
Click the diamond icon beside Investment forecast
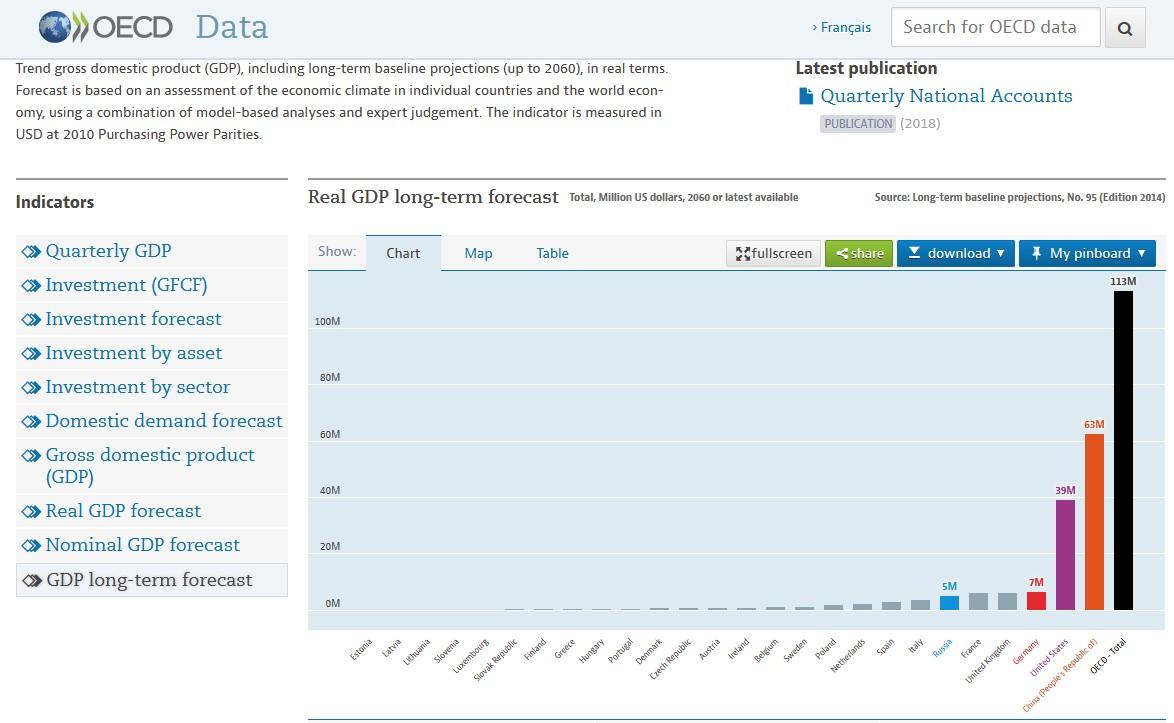coord(31,320)
